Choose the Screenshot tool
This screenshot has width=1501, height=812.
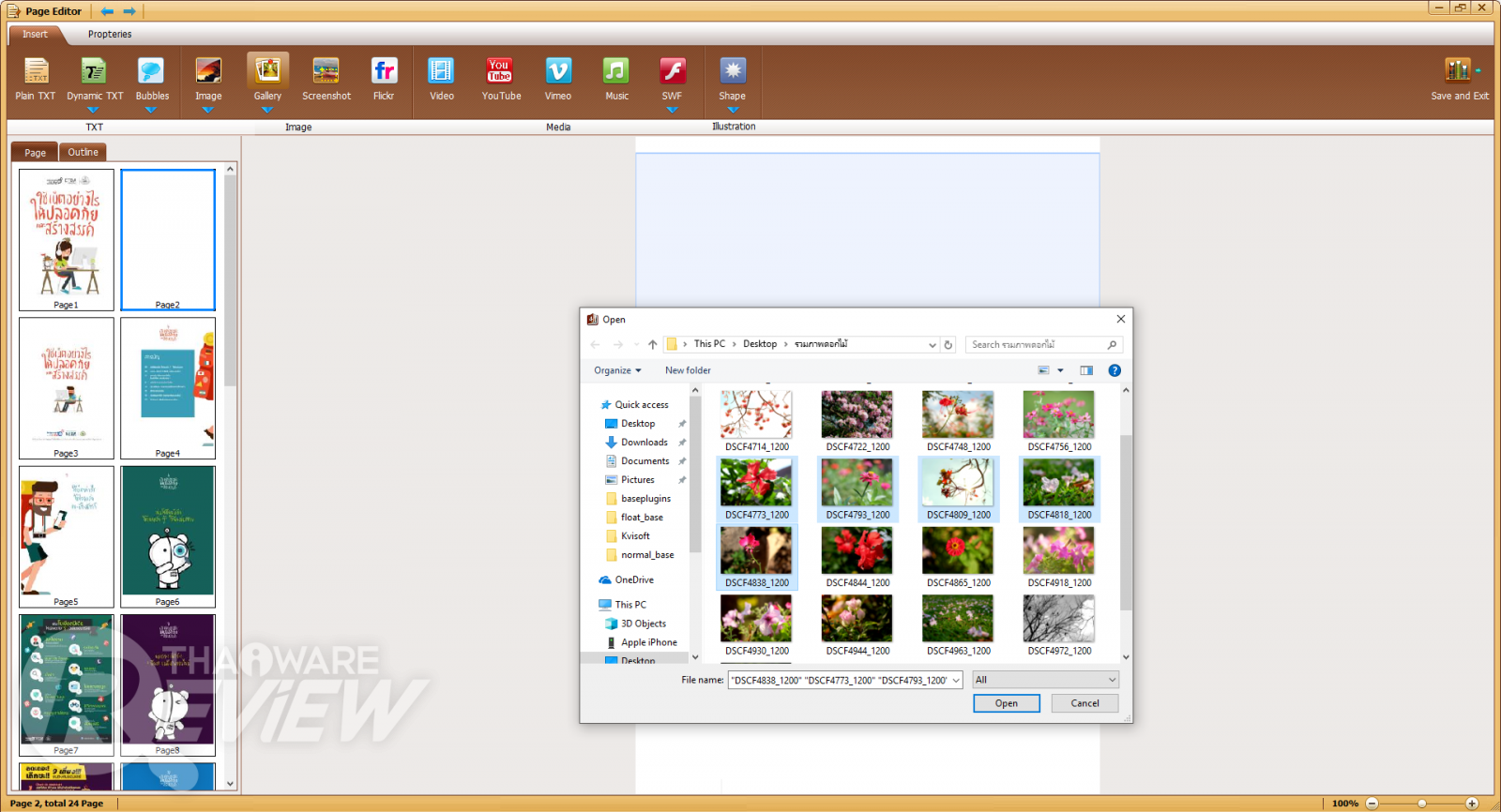326,79
